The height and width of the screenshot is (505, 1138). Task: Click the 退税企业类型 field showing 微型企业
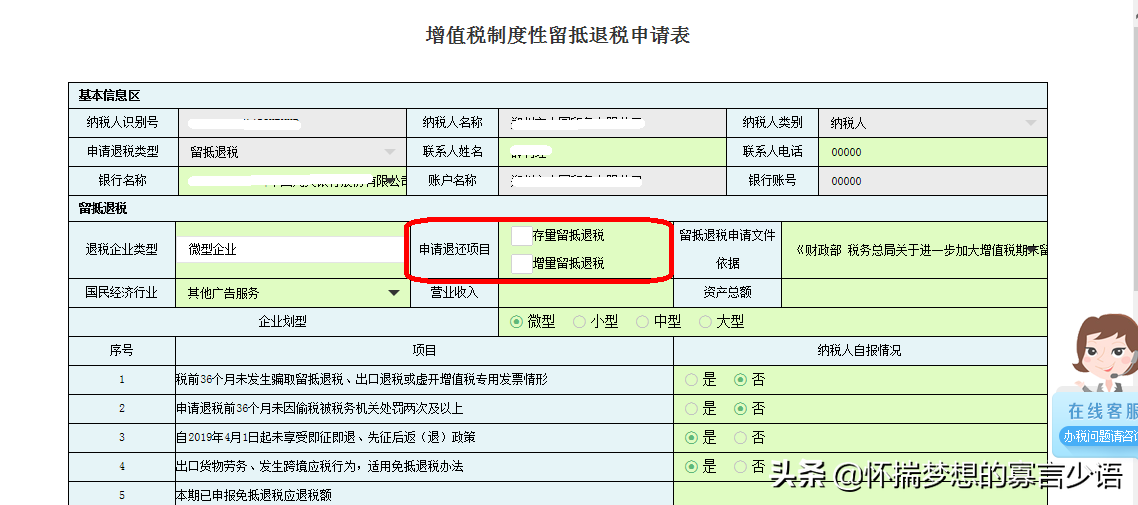pyautogui.click(x=290, y=249)
